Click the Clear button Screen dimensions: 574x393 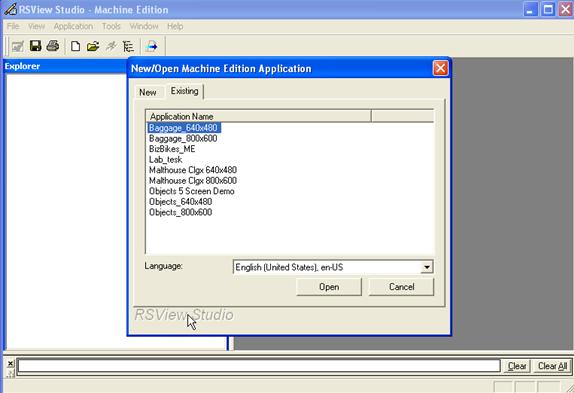[x=517, y=366]
